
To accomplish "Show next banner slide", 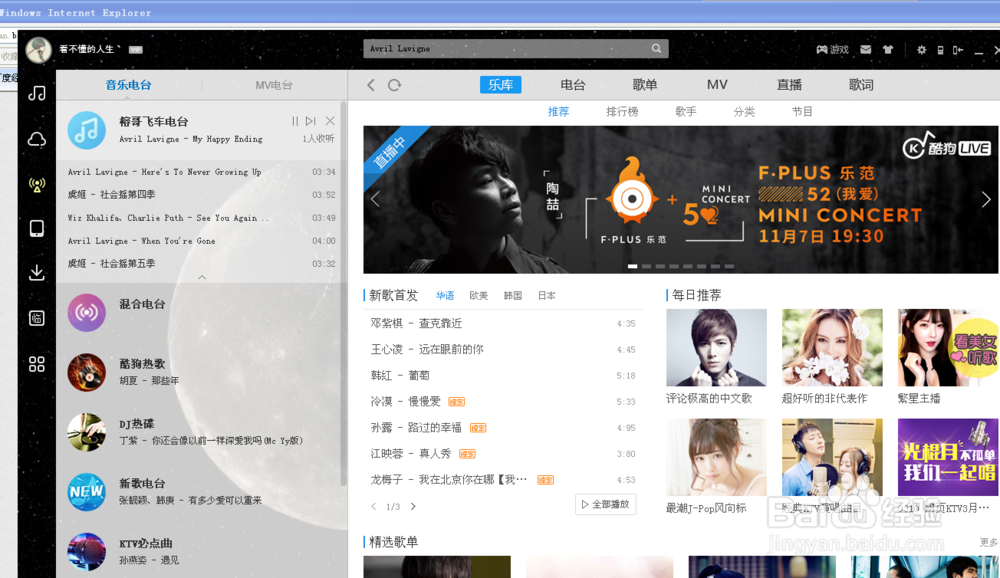I will [x=986, y=199].
